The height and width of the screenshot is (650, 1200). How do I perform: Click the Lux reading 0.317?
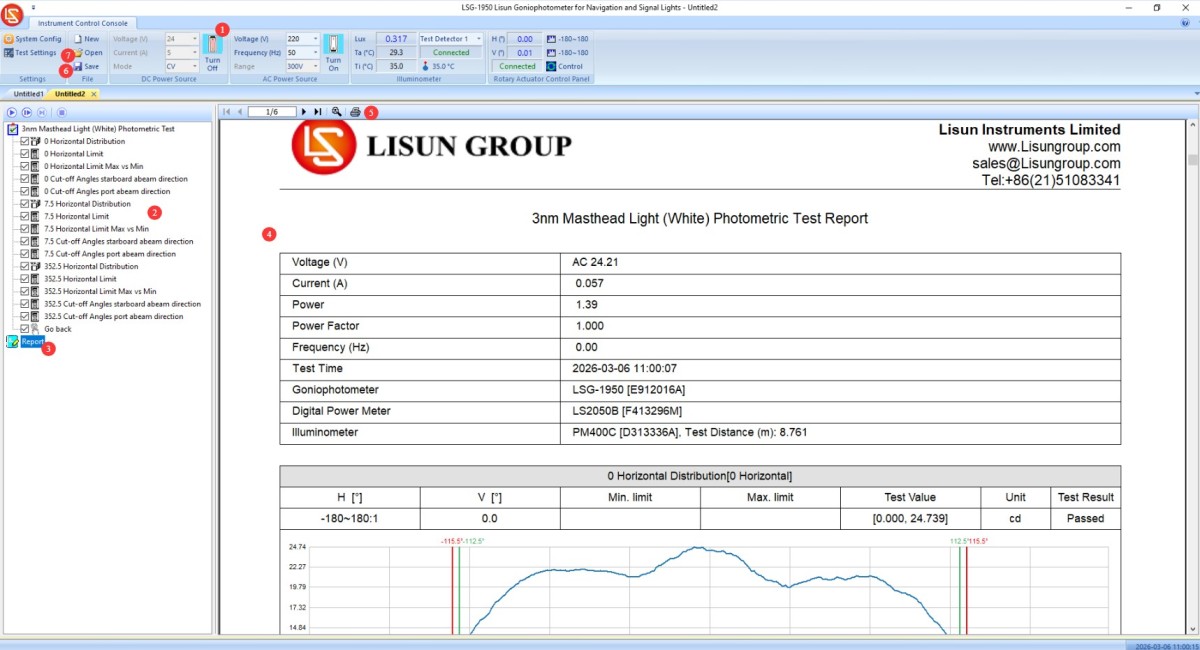396,39
